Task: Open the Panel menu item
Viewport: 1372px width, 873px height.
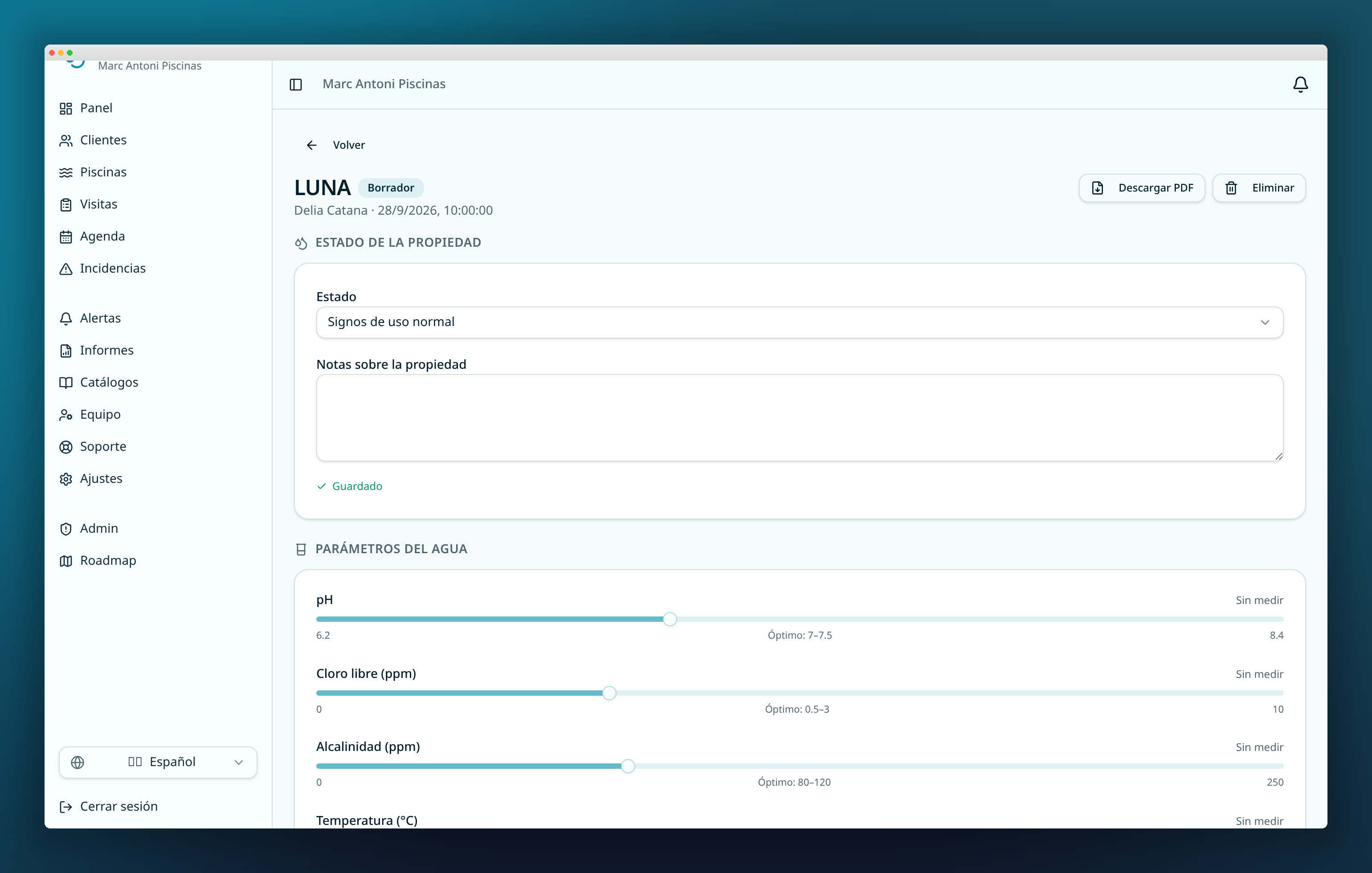Action: click(x=96, y=108)
